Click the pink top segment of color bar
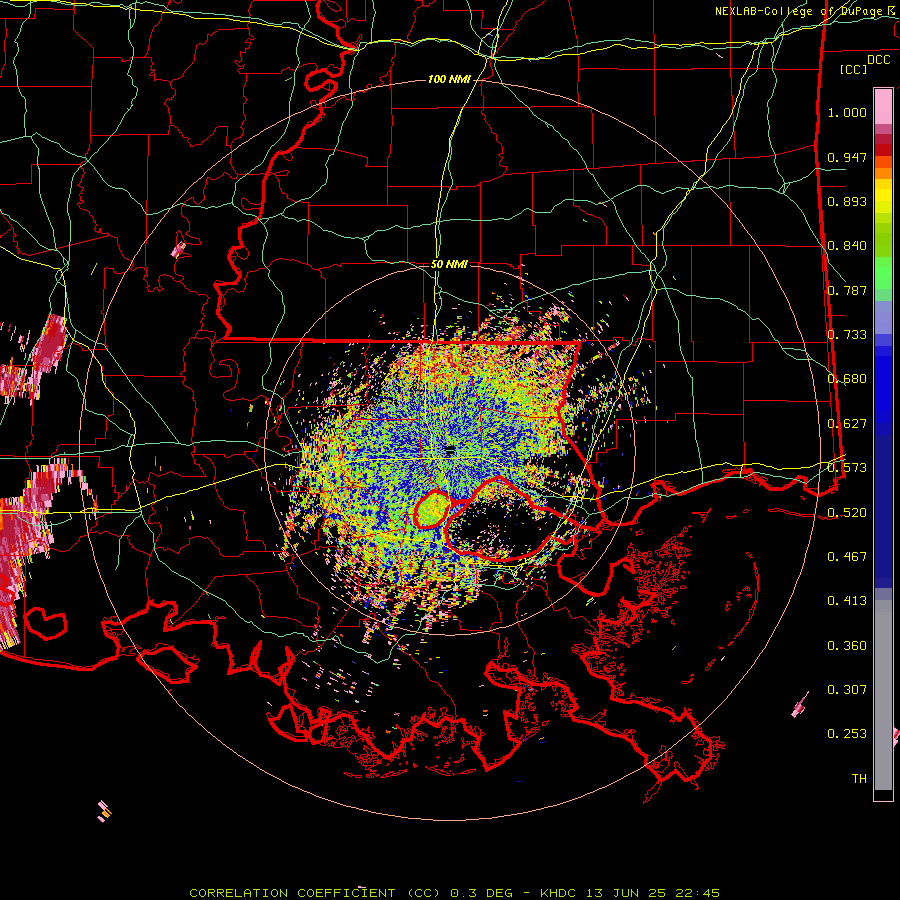Screen dimensions: 900x900 [883, 107]
